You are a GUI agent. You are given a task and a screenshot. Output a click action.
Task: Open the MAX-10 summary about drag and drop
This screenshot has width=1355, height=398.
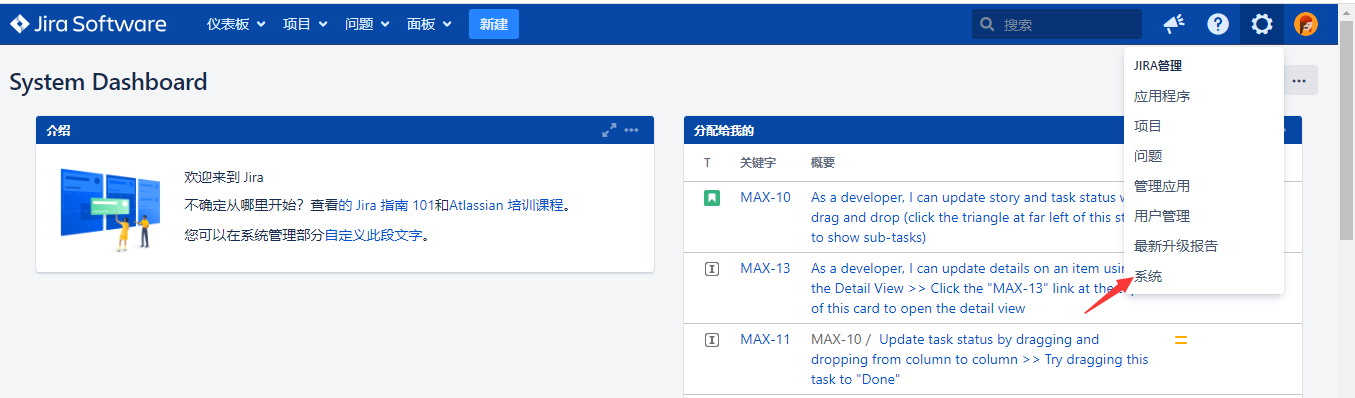tap(966, 217)
